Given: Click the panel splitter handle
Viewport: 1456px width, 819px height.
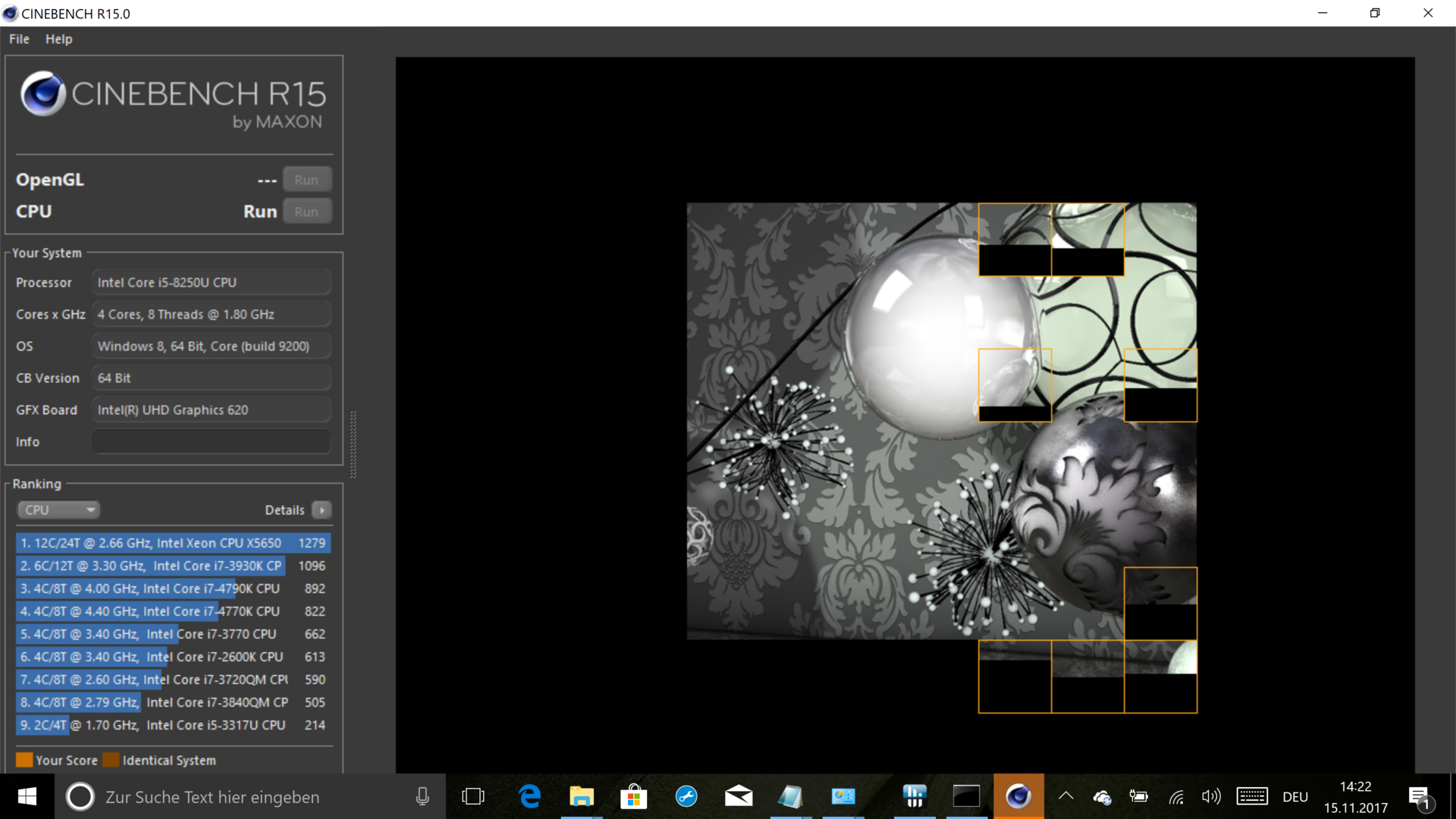Looking at the screenshot, I should tap(353, 444).
